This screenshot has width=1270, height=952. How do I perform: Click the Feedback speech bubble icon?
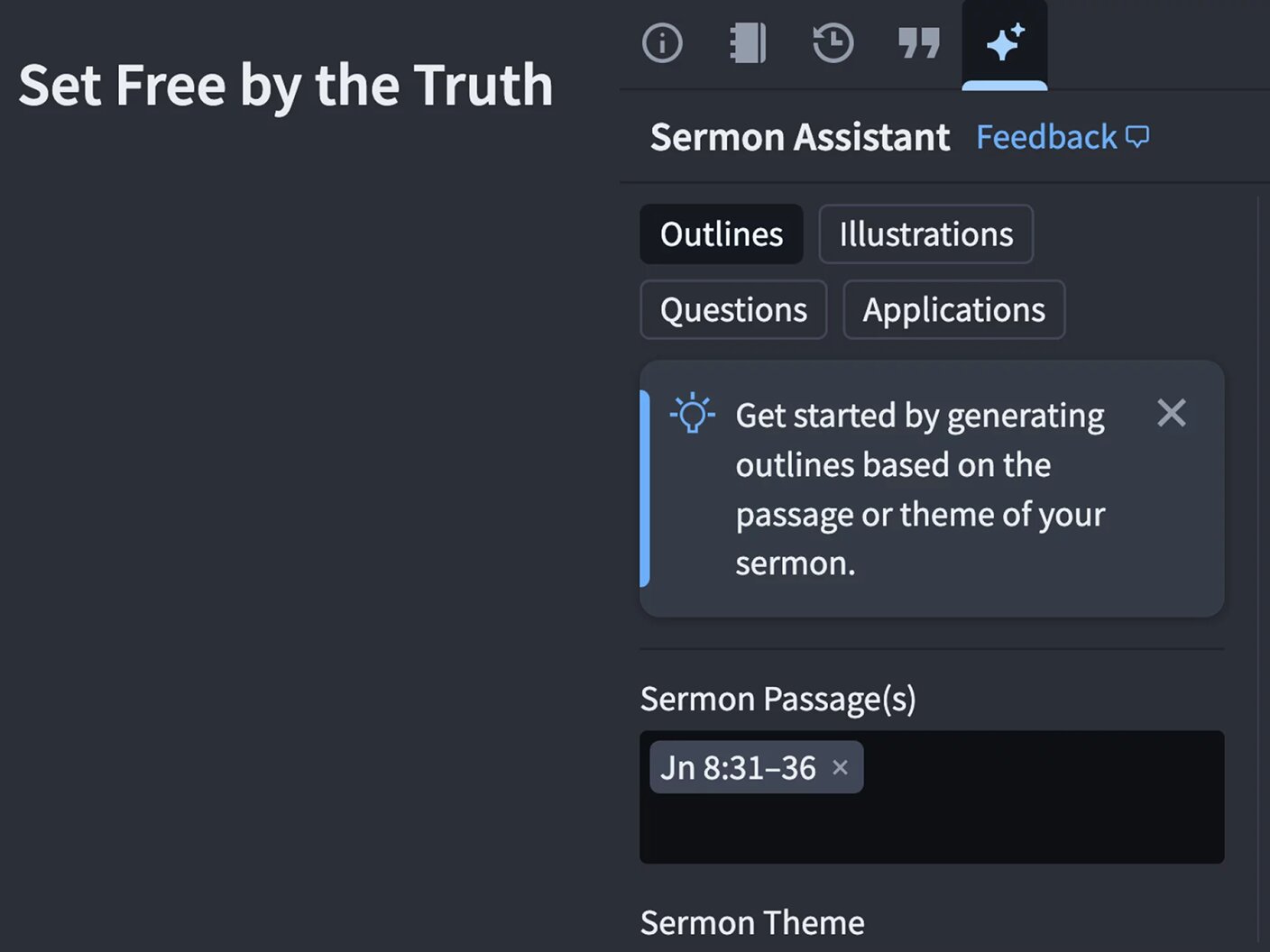click(1137, 137)
